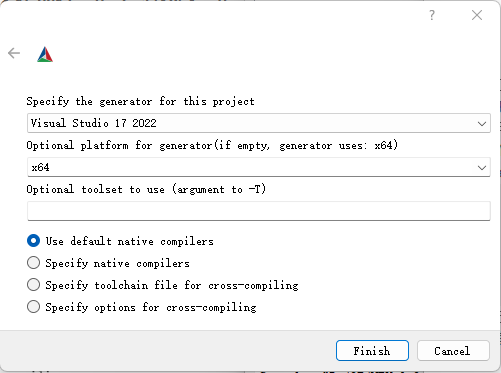The image size is (501, 373).
Task: Open help with the question mark icon
Action: pos(432,15)
